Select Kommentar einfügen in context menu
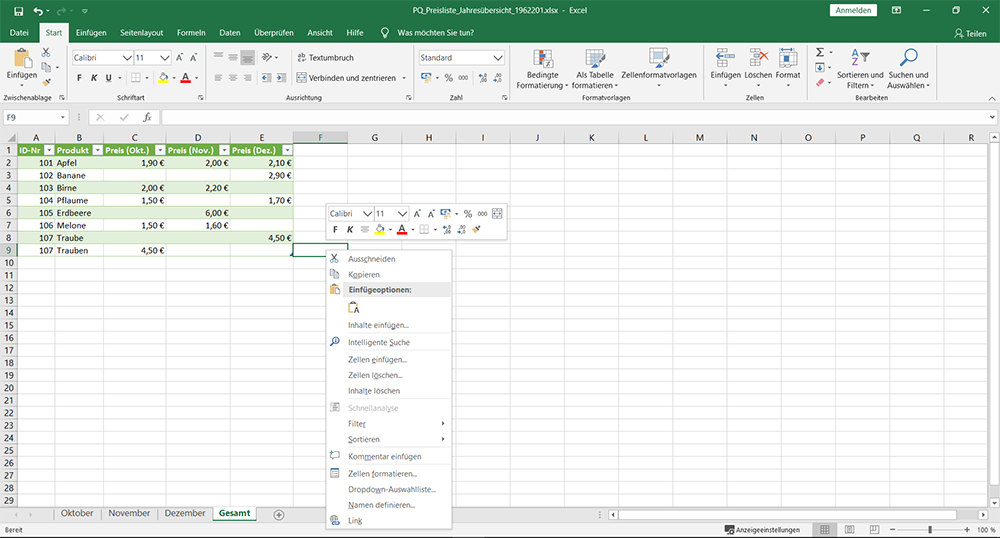This screenshot has height=538, width=1000. coord(385,456)
